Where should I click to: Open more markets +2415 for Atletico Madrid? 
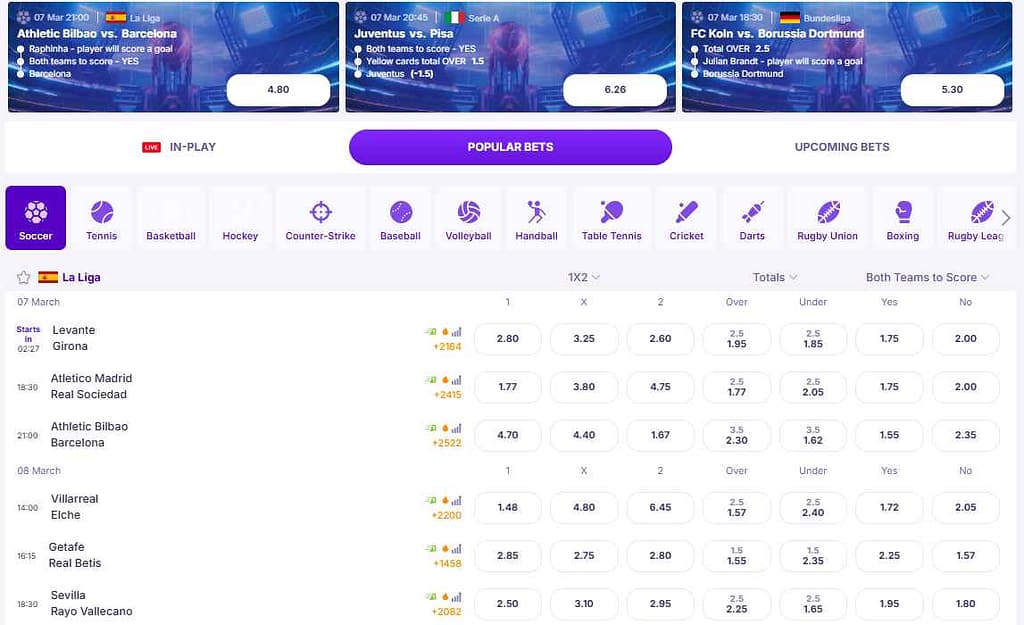447,394
